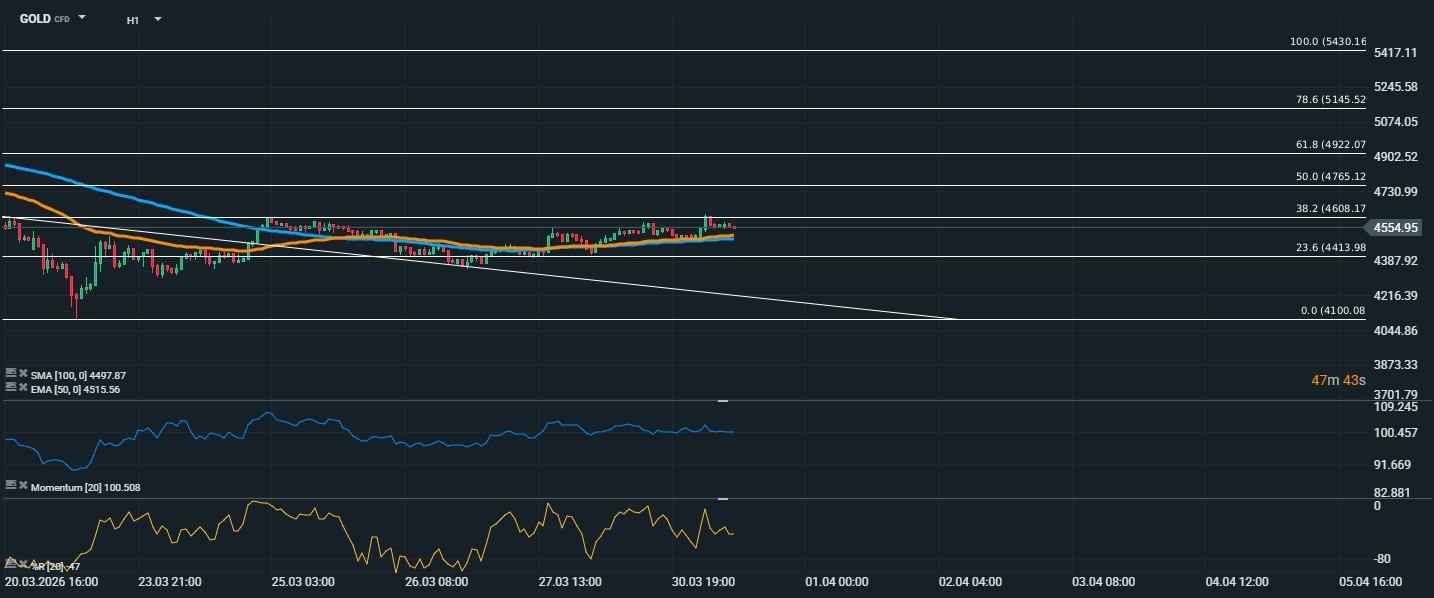This screenshot has width=1434, height=598.
Task: Click the handle above the Momentum panel
Action: 723,401
